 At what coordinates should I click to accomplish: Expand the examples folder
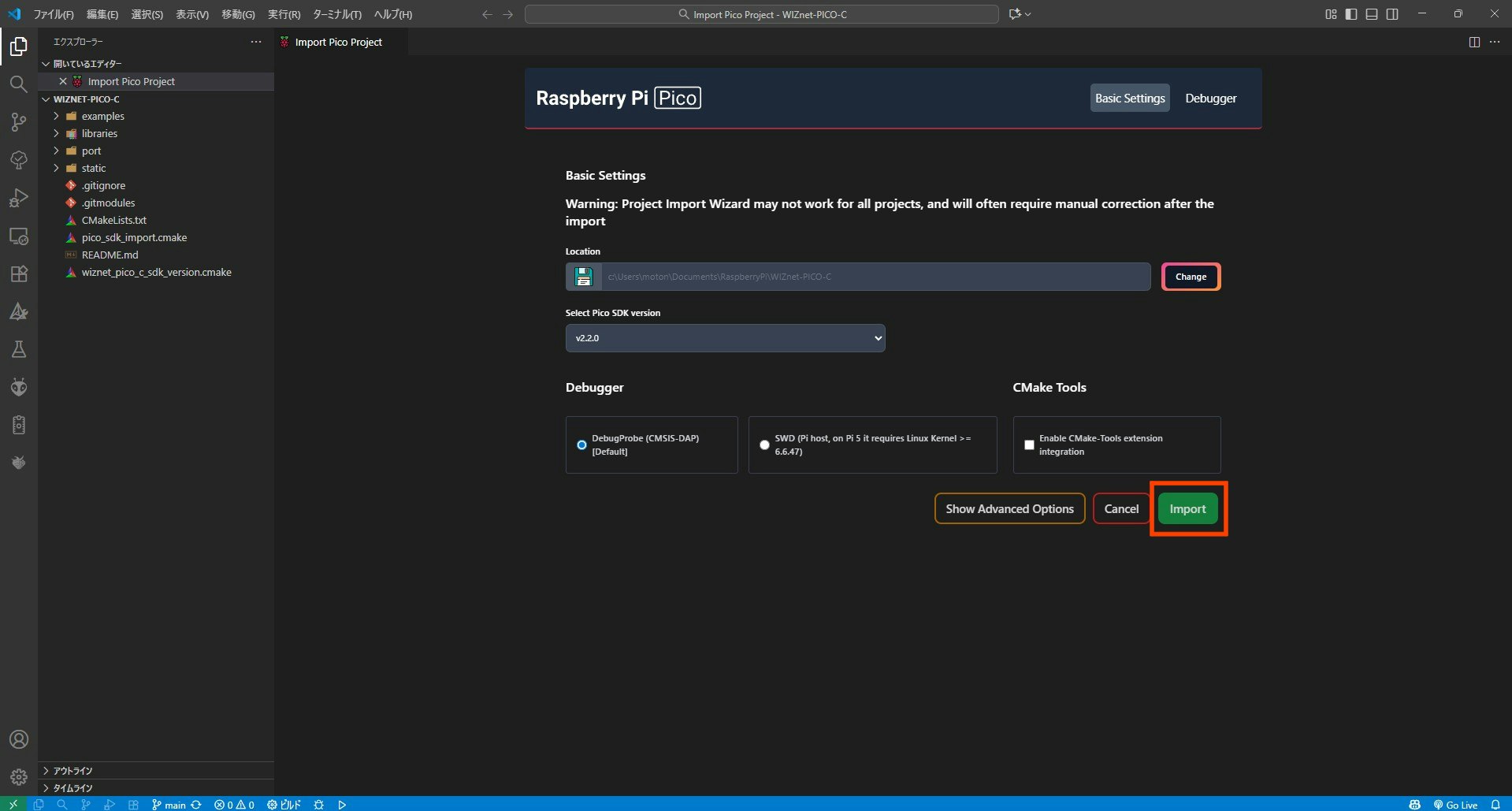(56, 116)
